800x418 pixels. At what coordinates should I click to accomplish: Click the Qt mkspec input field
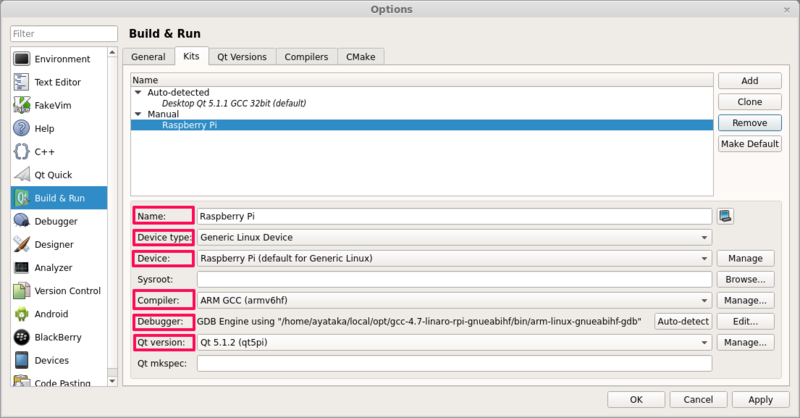454,363
